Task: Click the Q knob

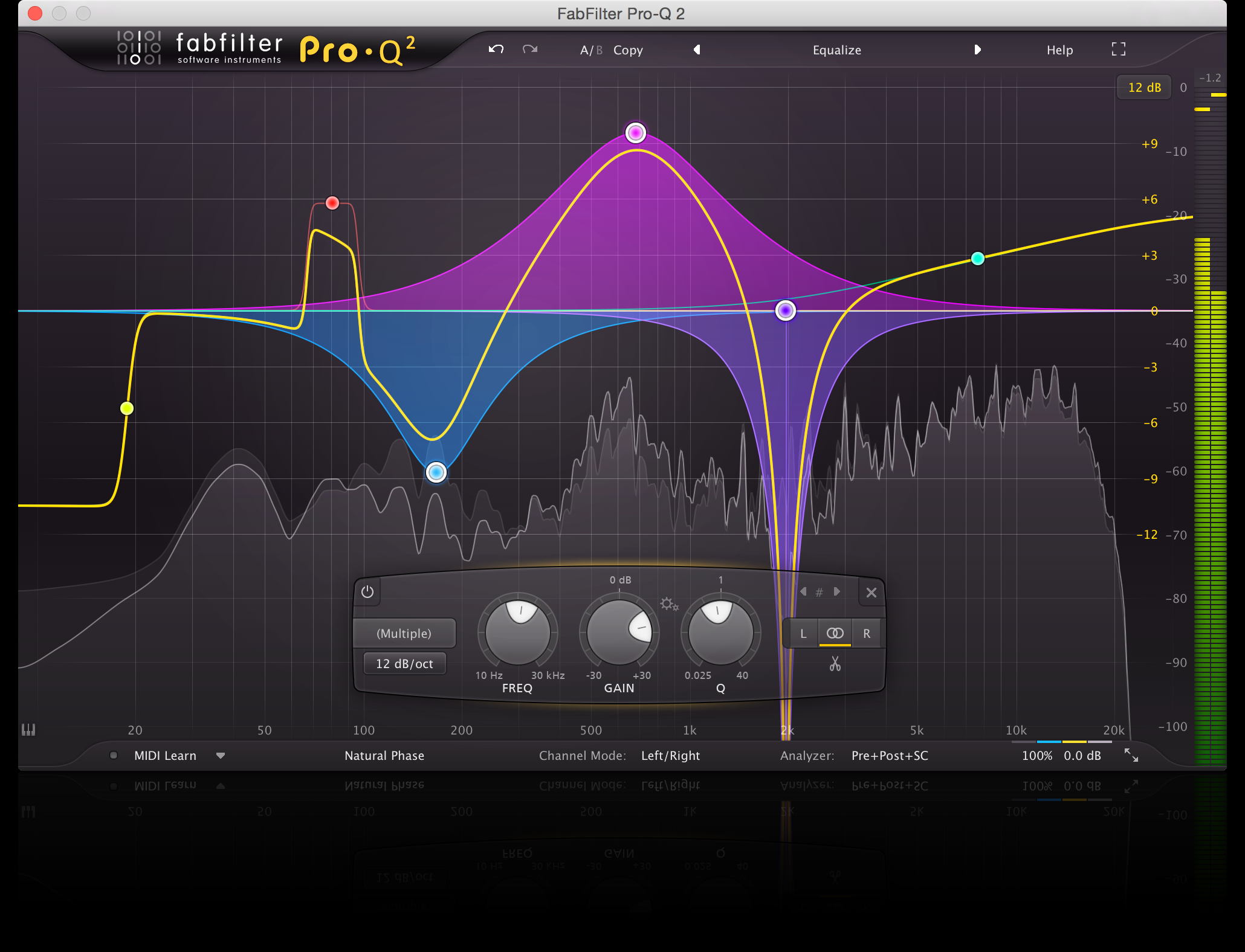Action: pyautogui.click(x=721, y=632)
